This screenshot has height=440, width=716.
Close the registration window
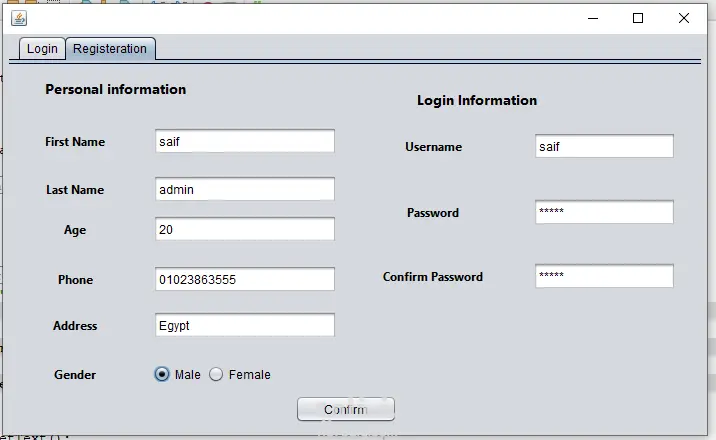(x=684, y=18)
